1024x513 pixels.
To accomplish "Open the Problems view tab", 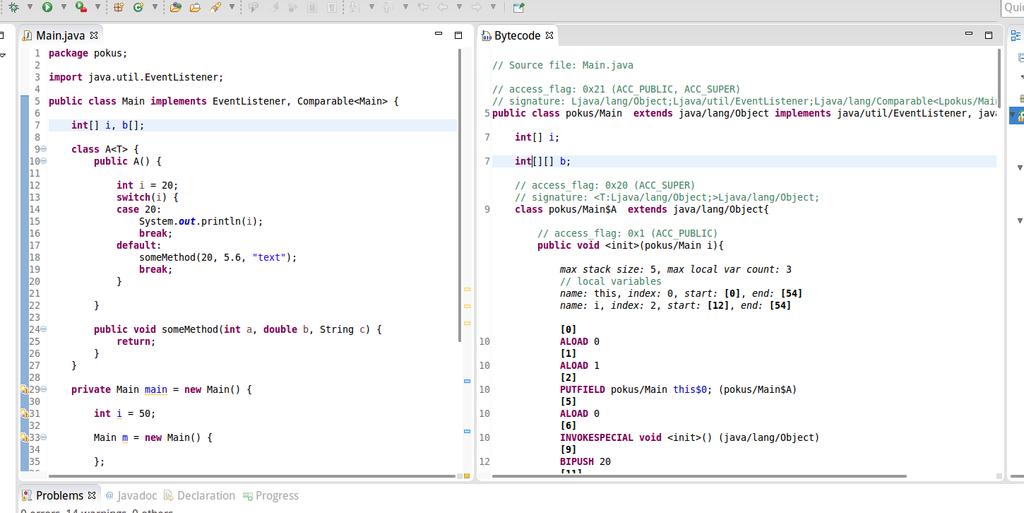I will [59, 495].
